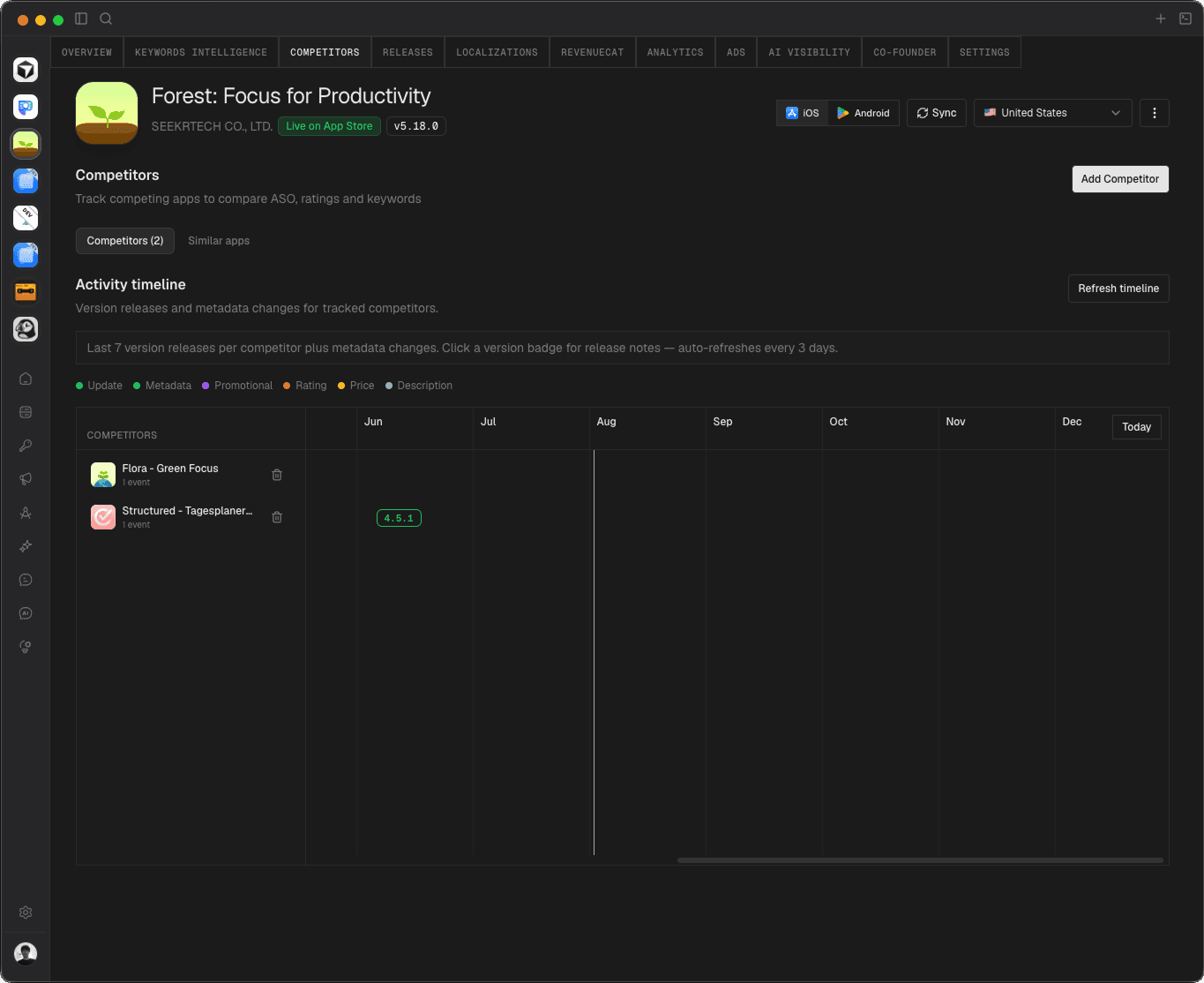Viewport: 1204px width, 983px height.
Task: Switch to AI Visibility tab
Action: (809, 52)
